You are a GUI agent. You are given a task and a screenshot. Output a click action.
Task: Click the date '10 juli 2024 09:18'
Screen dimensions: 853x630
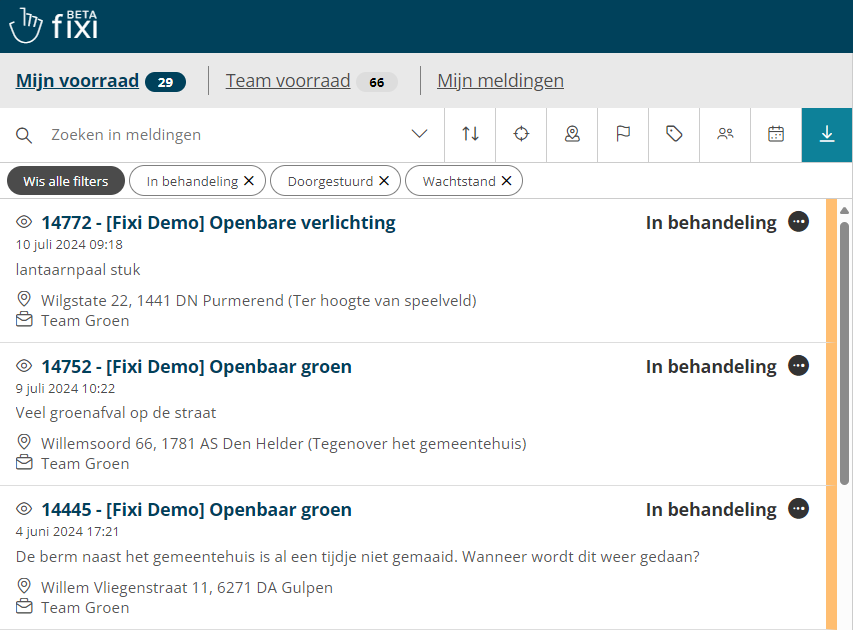[x=69, y=245]
